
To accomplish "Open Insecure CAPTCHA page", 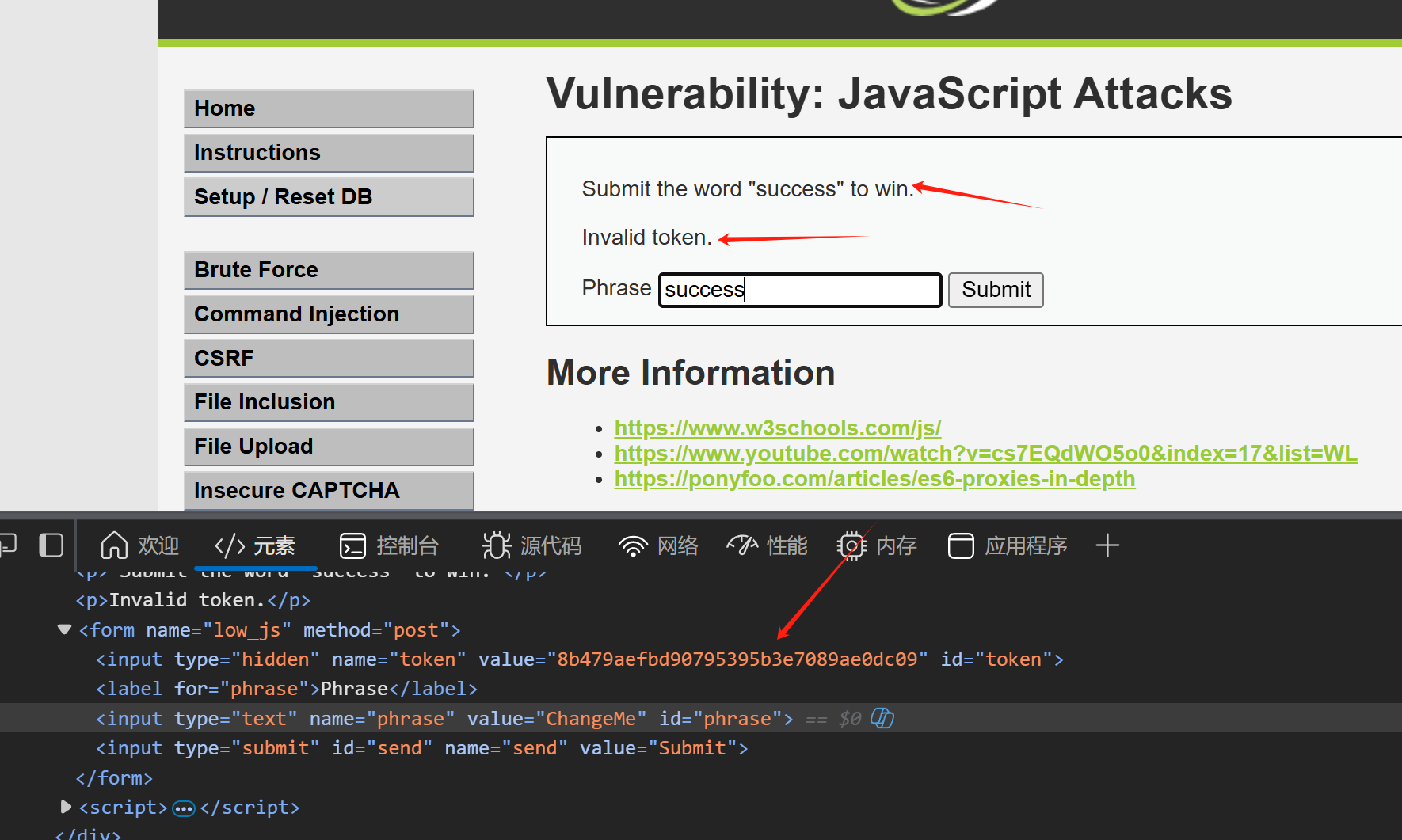I will (x=329, y=491).
